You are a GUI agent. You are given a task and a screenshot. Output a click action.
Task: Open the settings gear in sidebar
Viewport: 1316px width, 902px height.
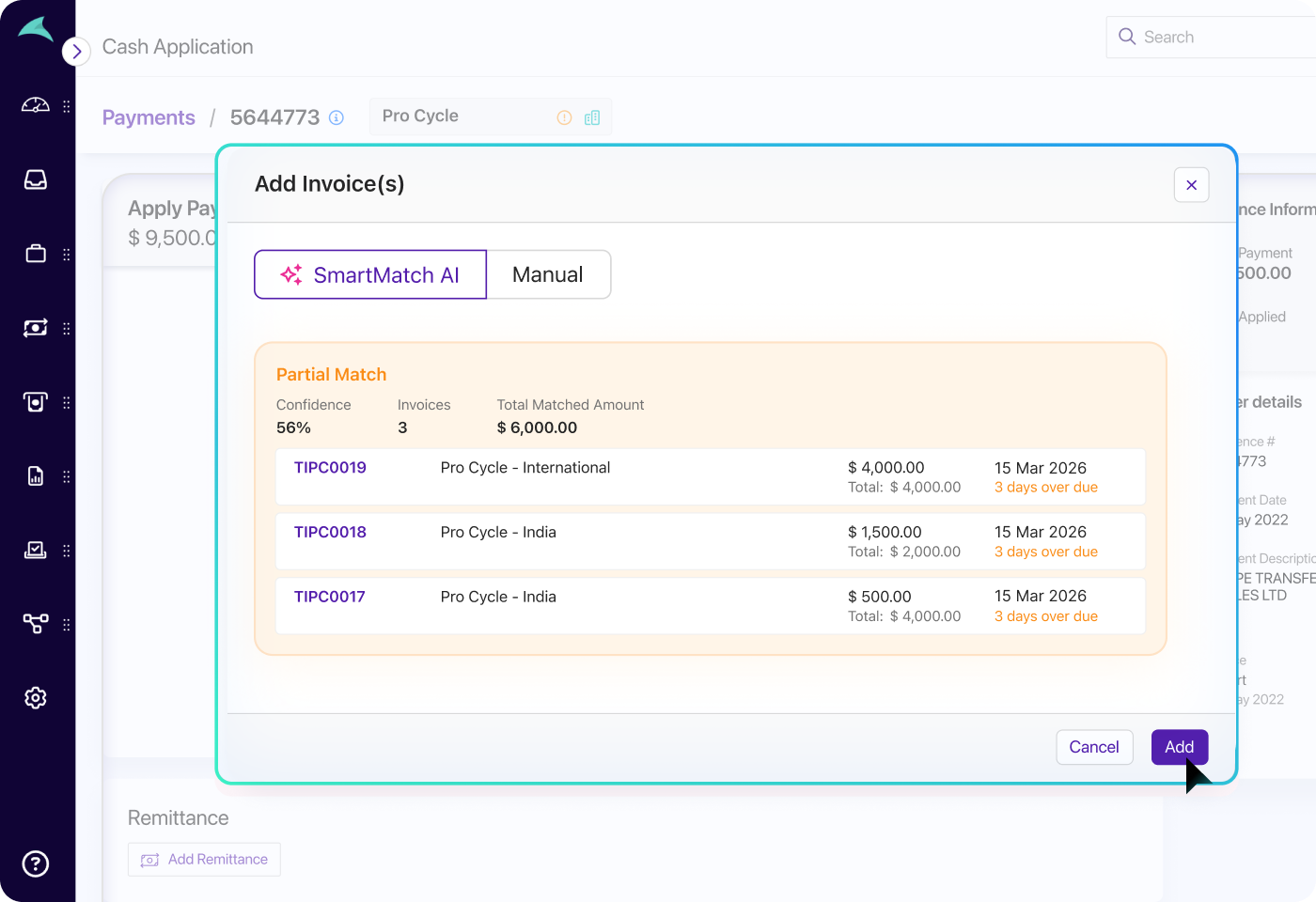[x=36, y=698]
